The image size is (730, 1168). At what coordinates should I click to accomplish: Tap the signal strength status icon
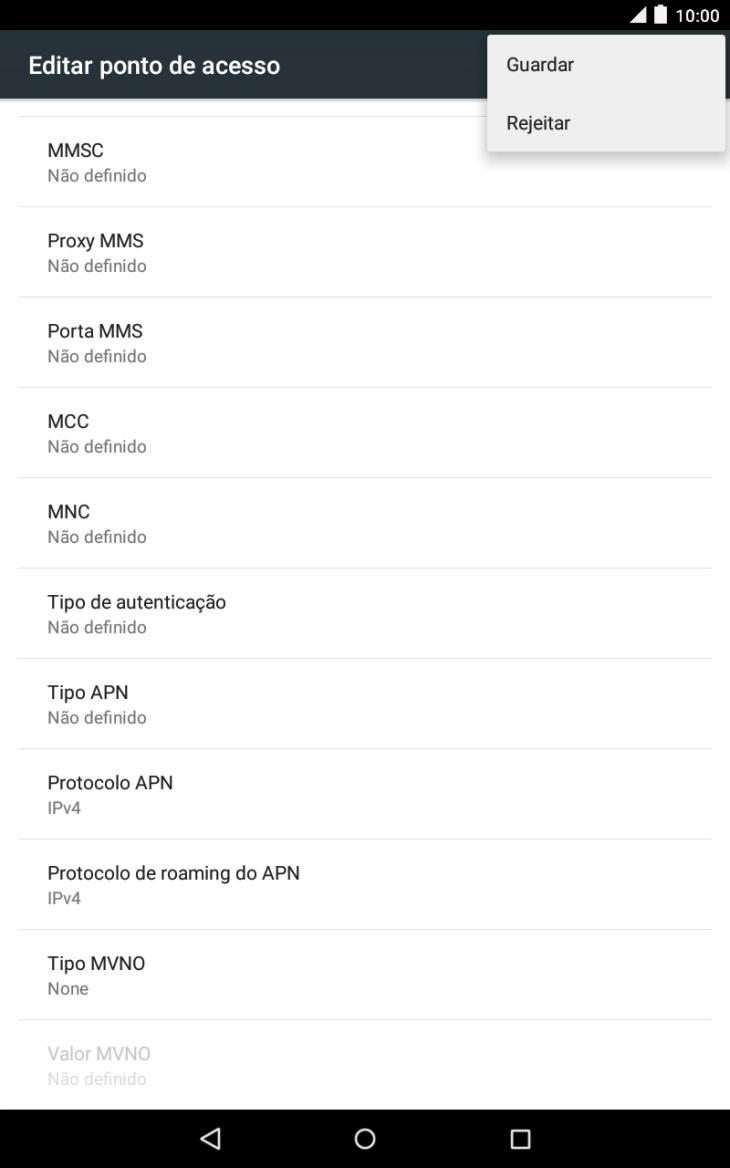pos(638,15)
